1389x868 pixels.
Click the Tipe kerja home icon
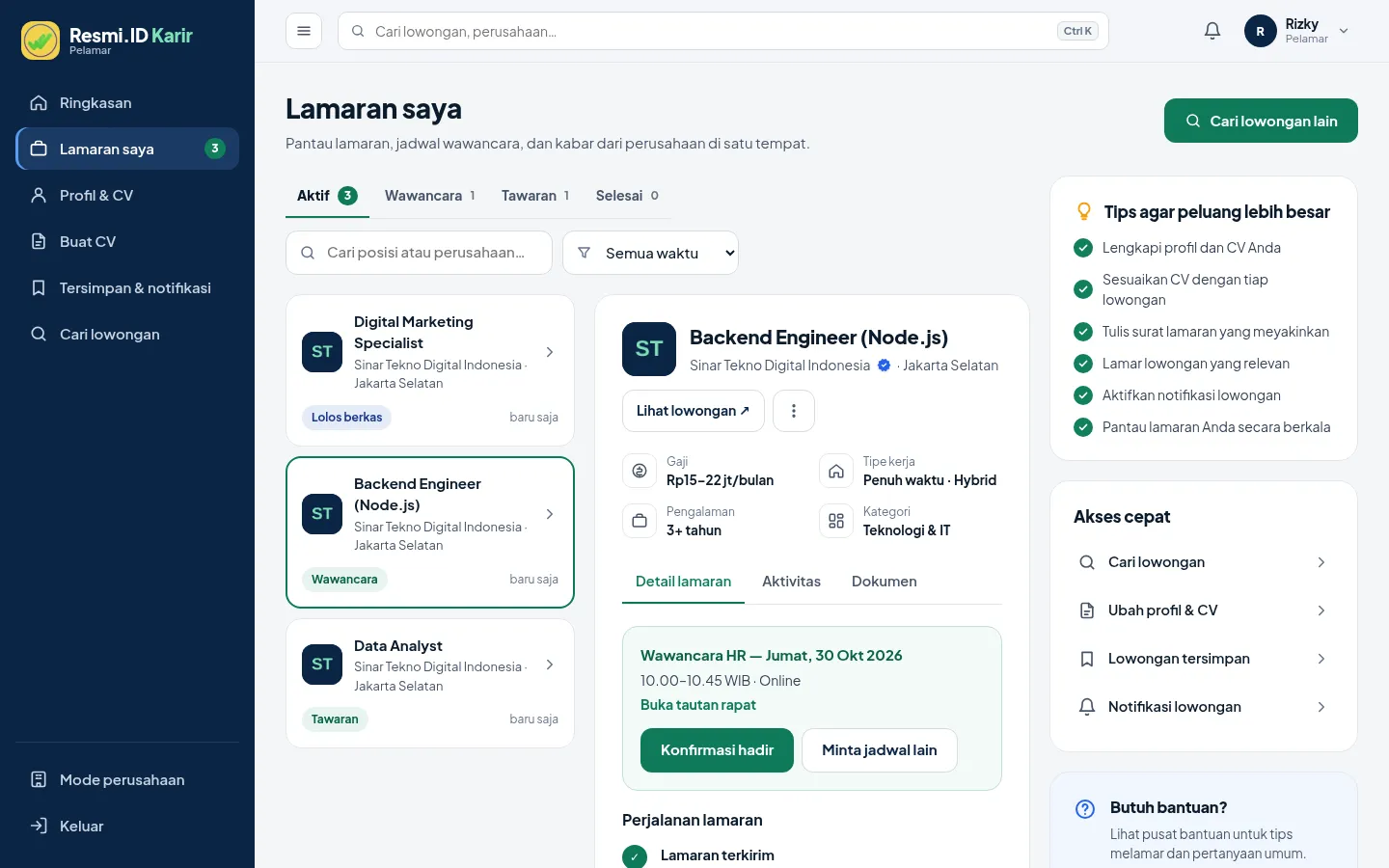[x=836, y=471]
